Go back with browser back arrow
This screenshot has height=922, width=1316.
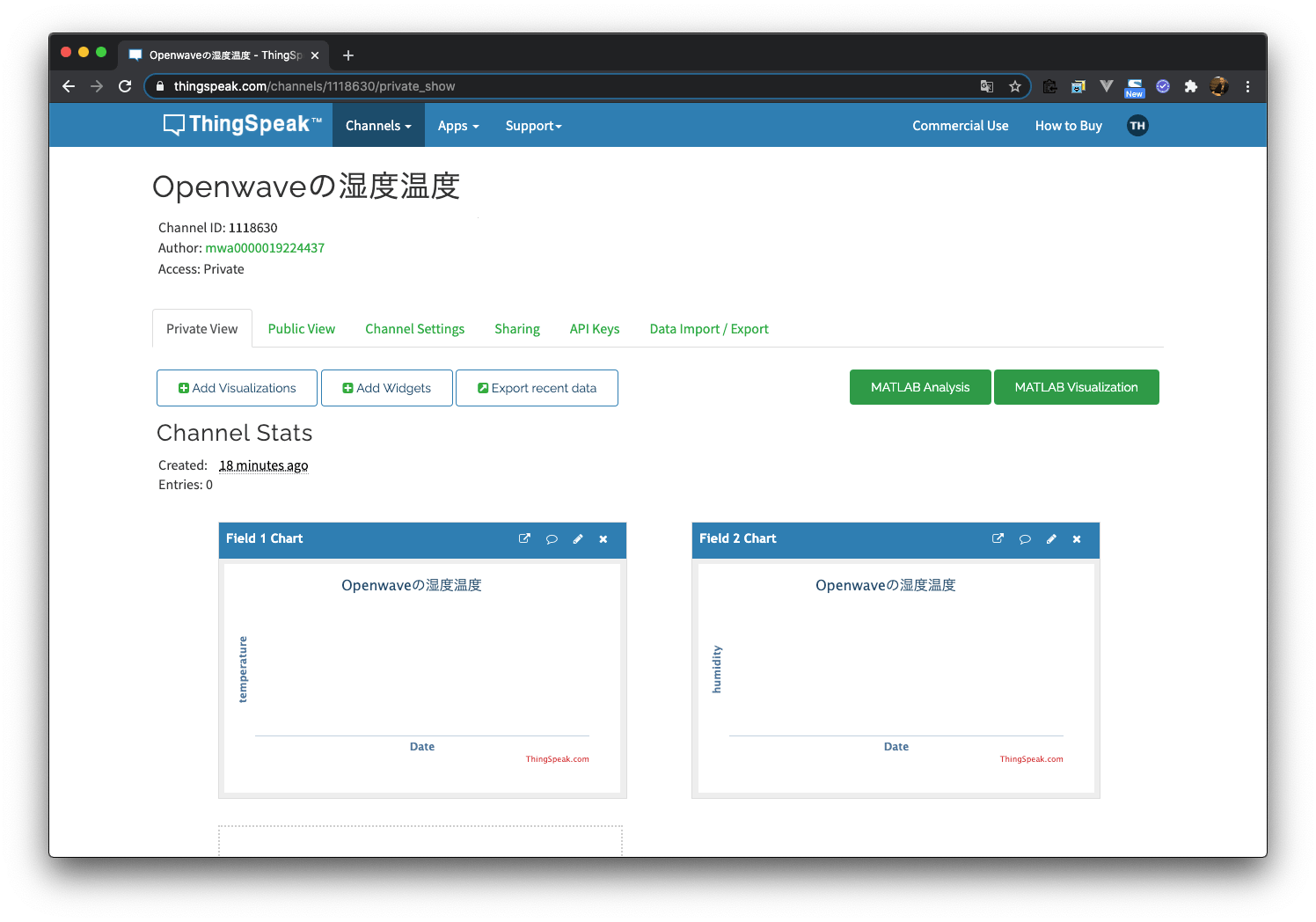click(69, 86)
